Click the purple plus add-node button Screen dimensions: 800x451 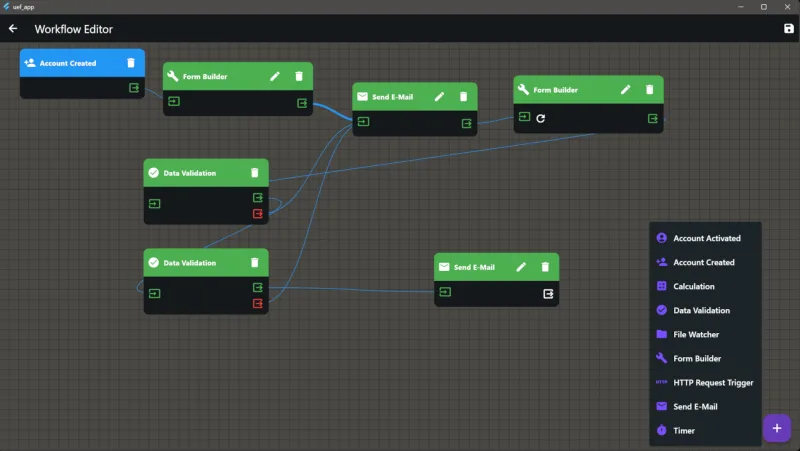tap(777, 428)
